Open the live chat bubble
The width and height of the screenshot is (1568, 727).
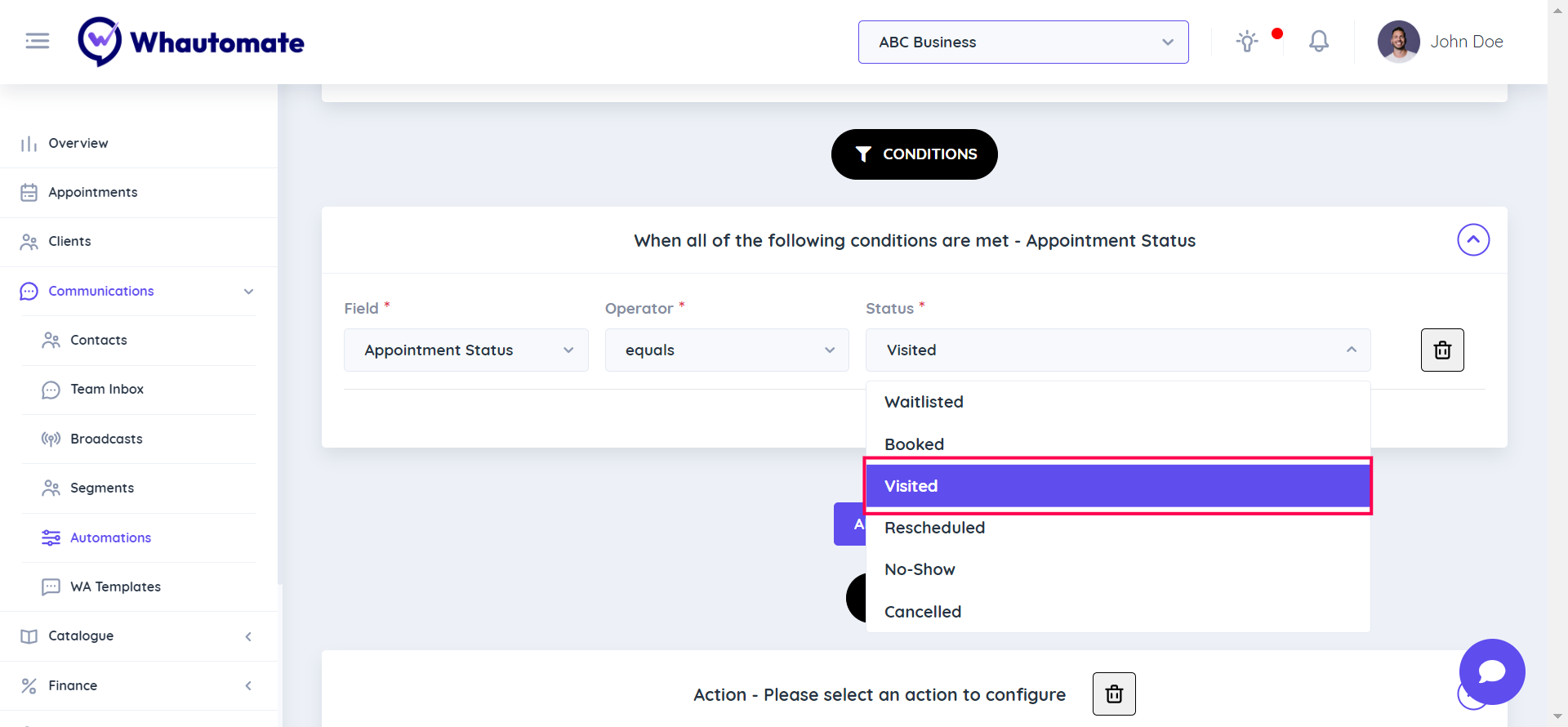(1491, 671)
